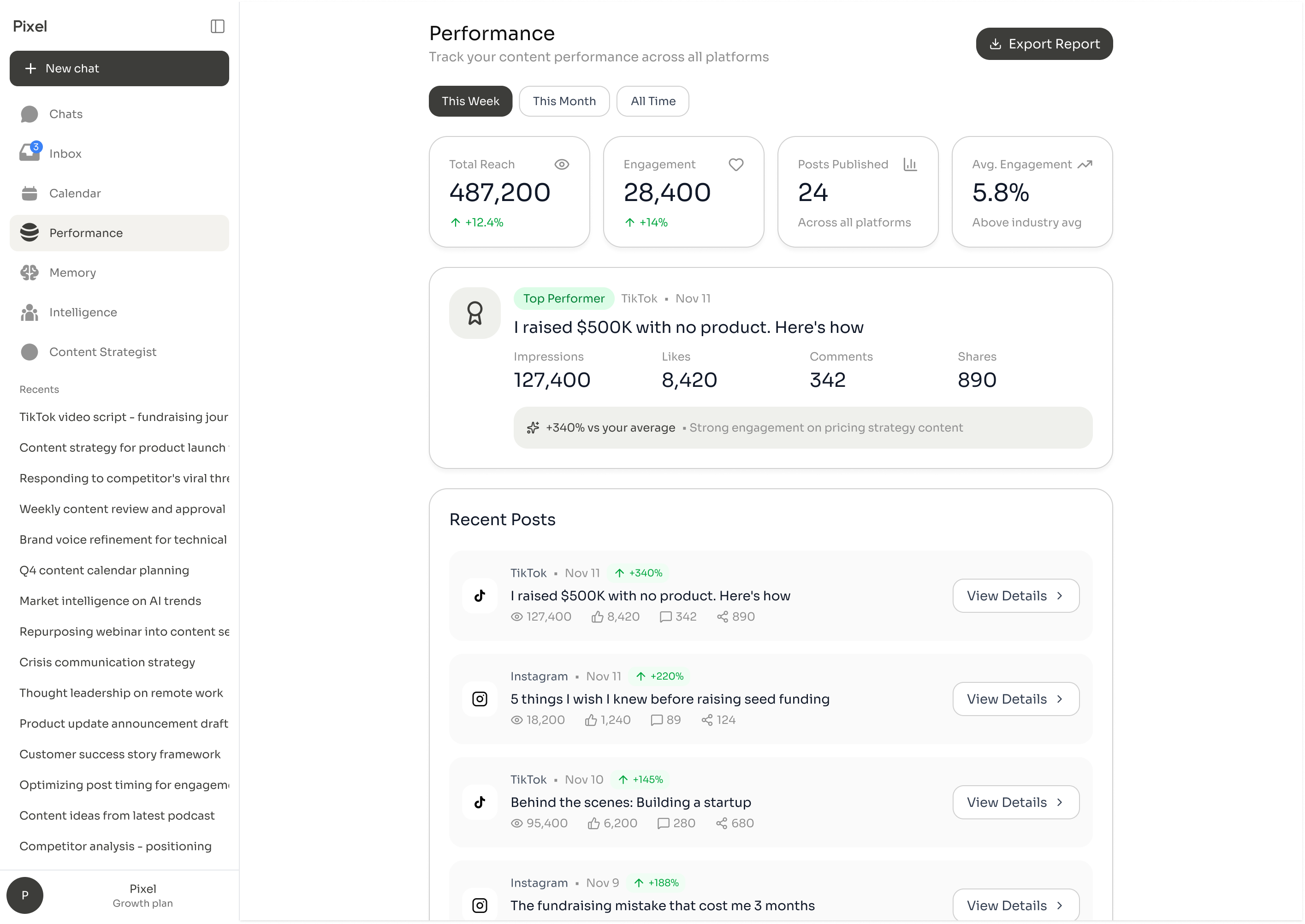Expand View Details on the $500K TikTok post
The image size is (1305, 924).
pos(1015,596)
